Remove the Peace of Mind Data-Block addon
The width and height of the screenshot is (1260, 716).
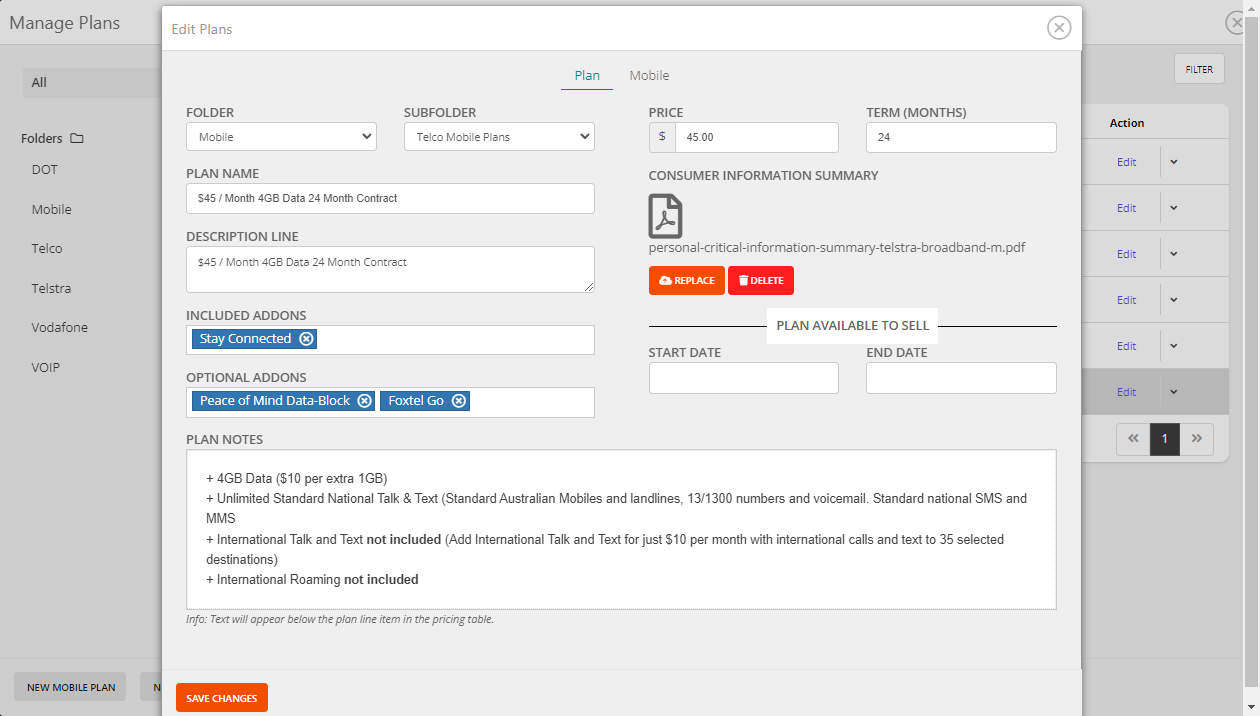tap(365, 400)
